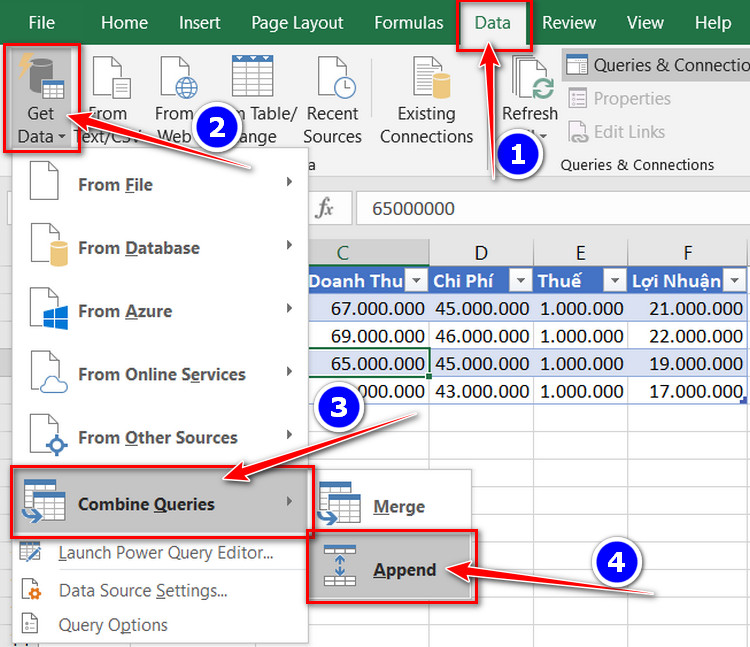This screenshot has width=750, height=647.
Task: Click the formula bar showing 65000000
Action: point(553,208)
